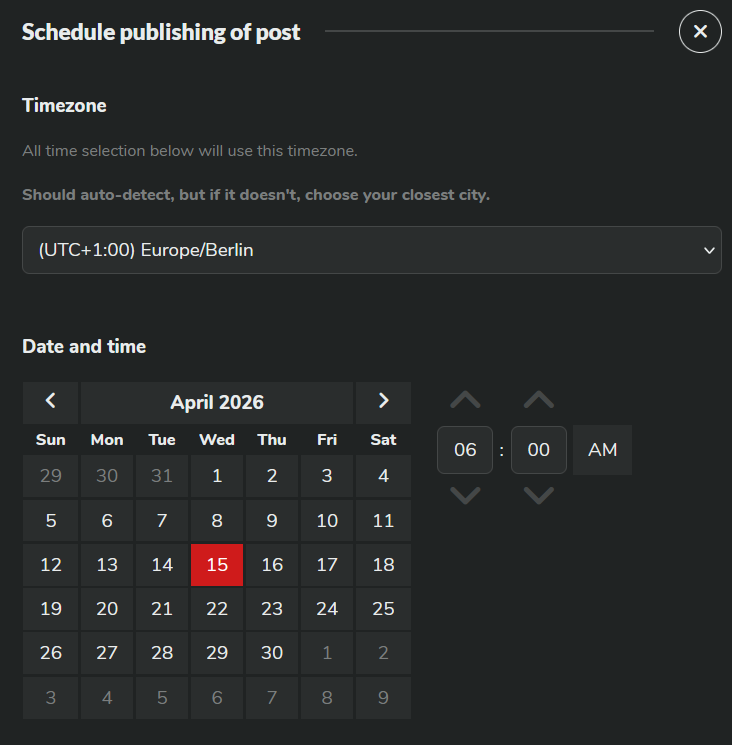Go to next month in calendar
Image resolution: width=732 pixels, height=745 pixels.
coord(383,402)
